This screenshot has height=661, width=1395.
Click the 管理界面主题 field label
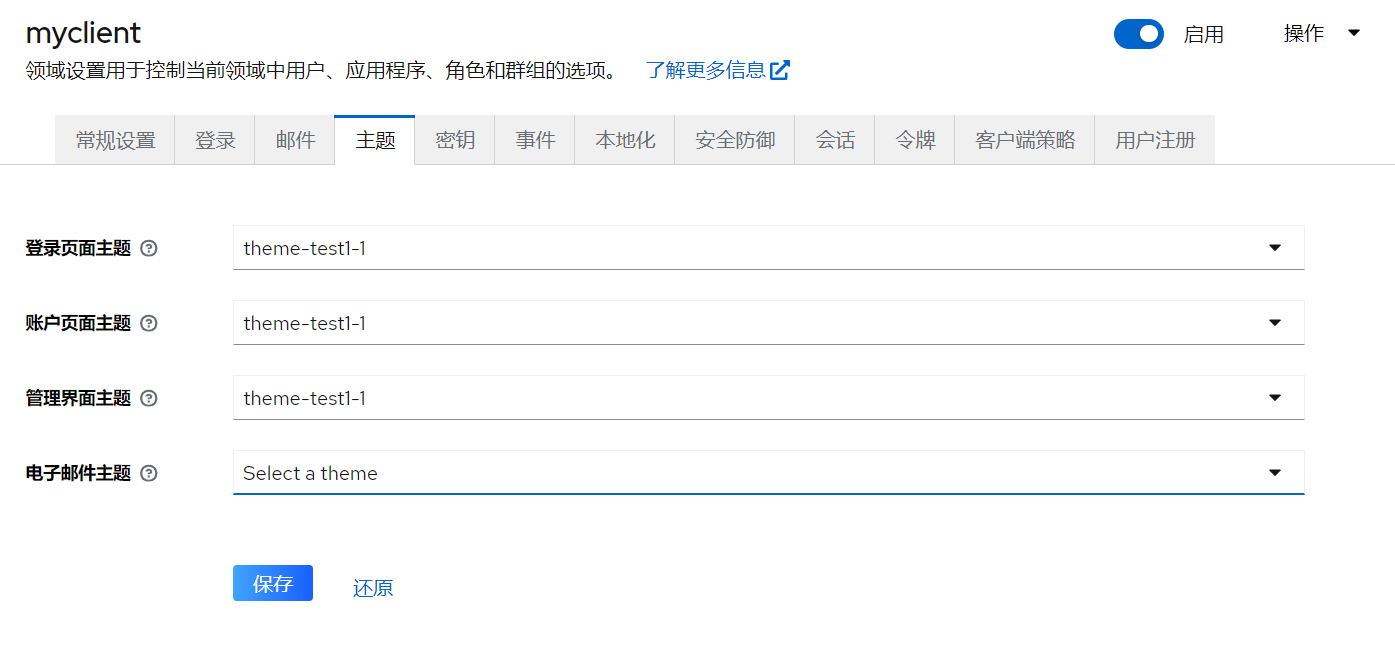(78, 399)
